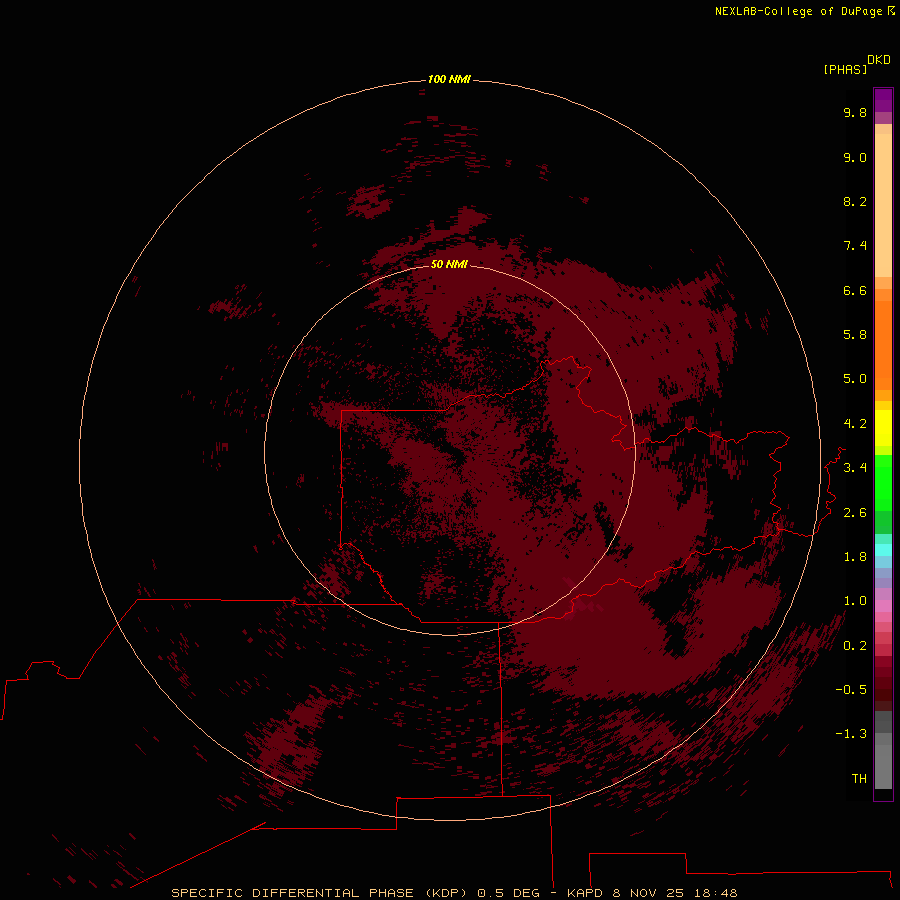900x900 pixels.
Task: Click the DKD label above the color scale
Action: (x=878, y=60)
